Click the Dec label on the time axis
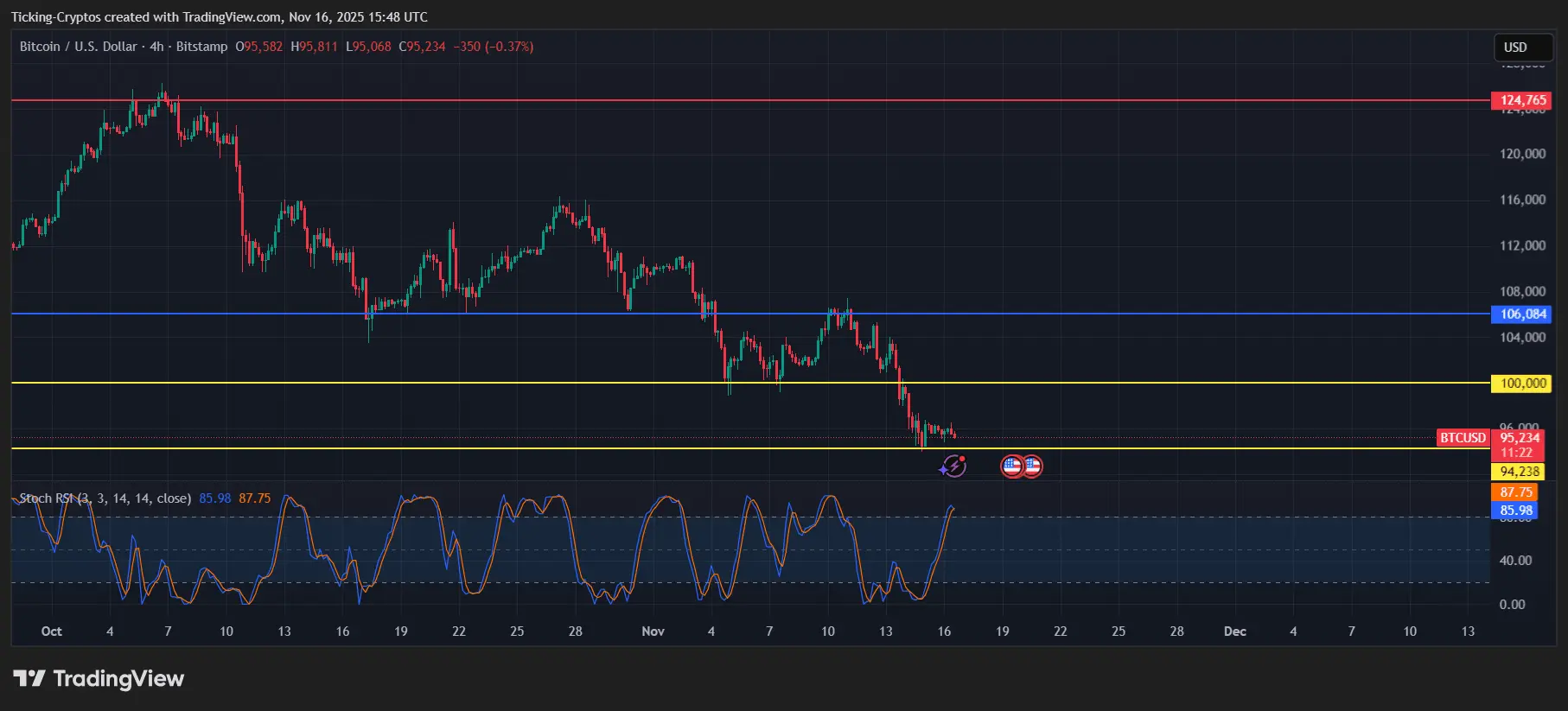The height and width of the screenshot is (711, 1568). pos(1234,632)
